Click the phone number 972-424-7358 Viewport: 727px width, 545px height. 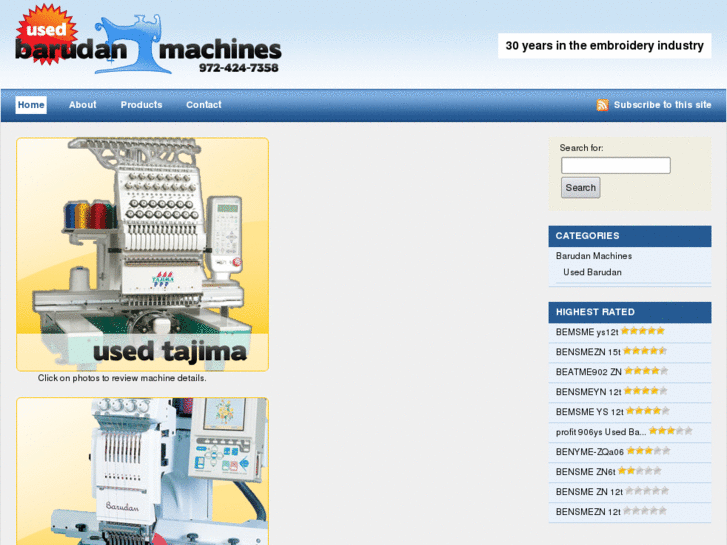pyautogui.click(x=239, y=68)
